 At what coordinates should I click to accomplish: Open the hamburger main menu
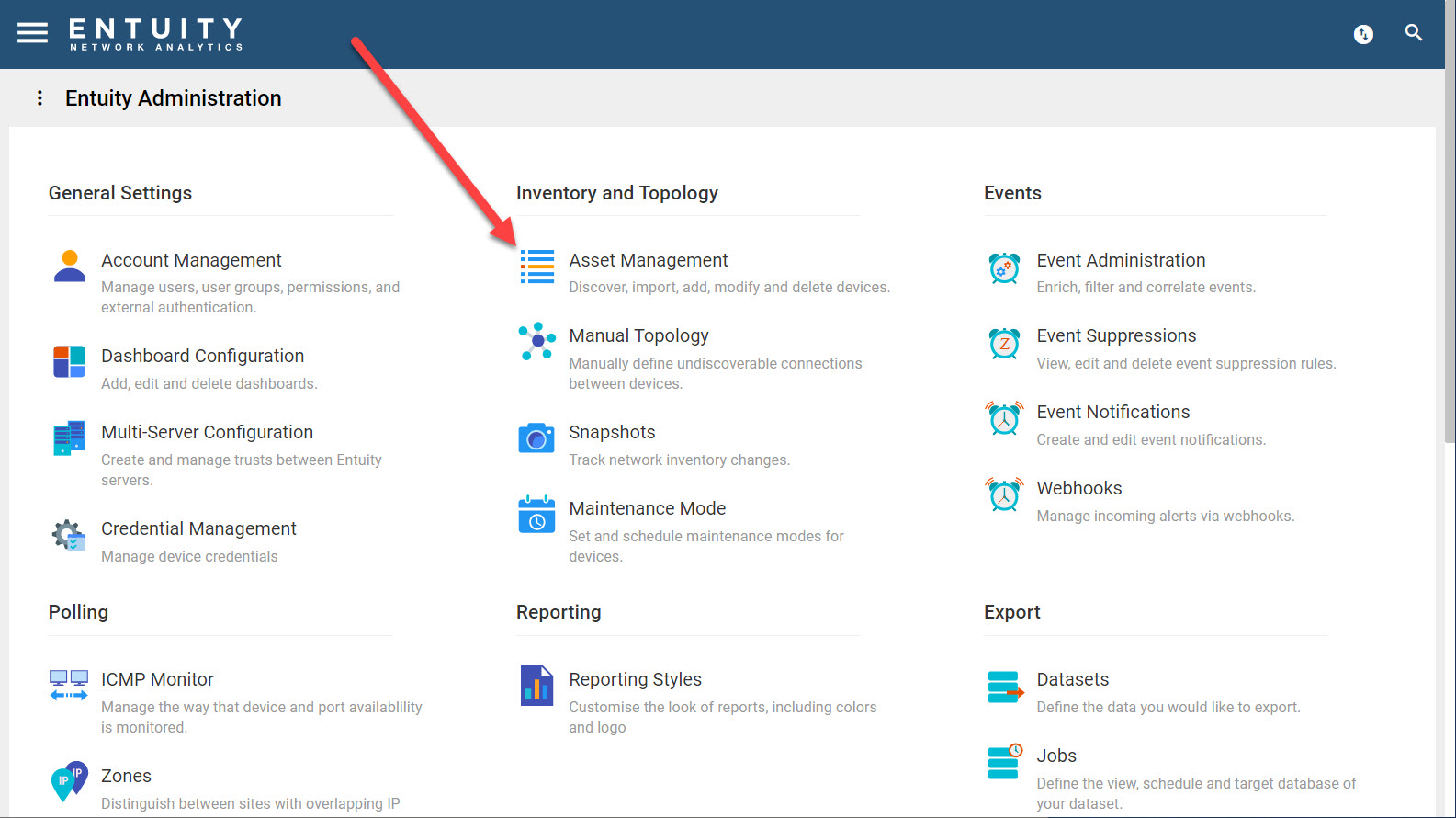point(32,33)
